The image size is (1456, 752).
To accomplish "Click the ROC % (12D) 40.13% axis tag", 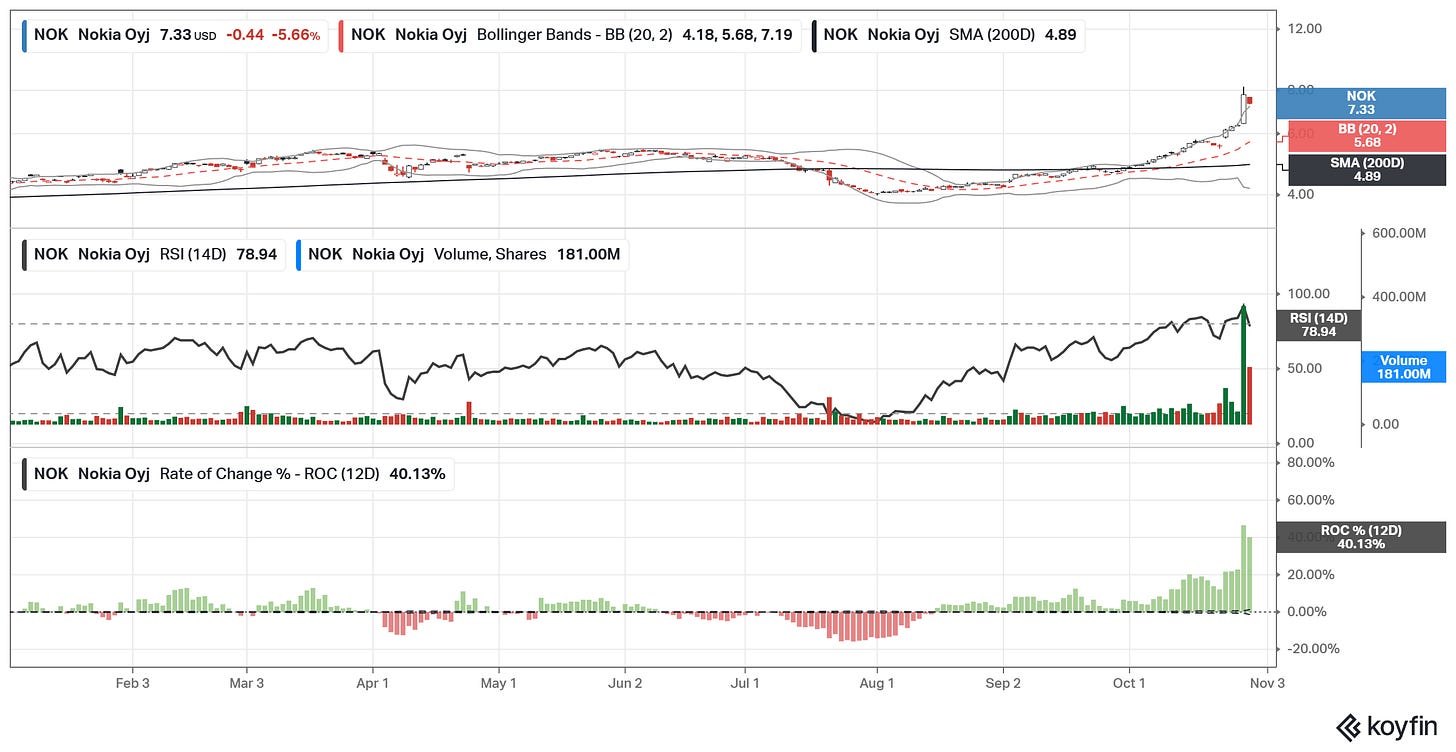I will click(1361, 537).
